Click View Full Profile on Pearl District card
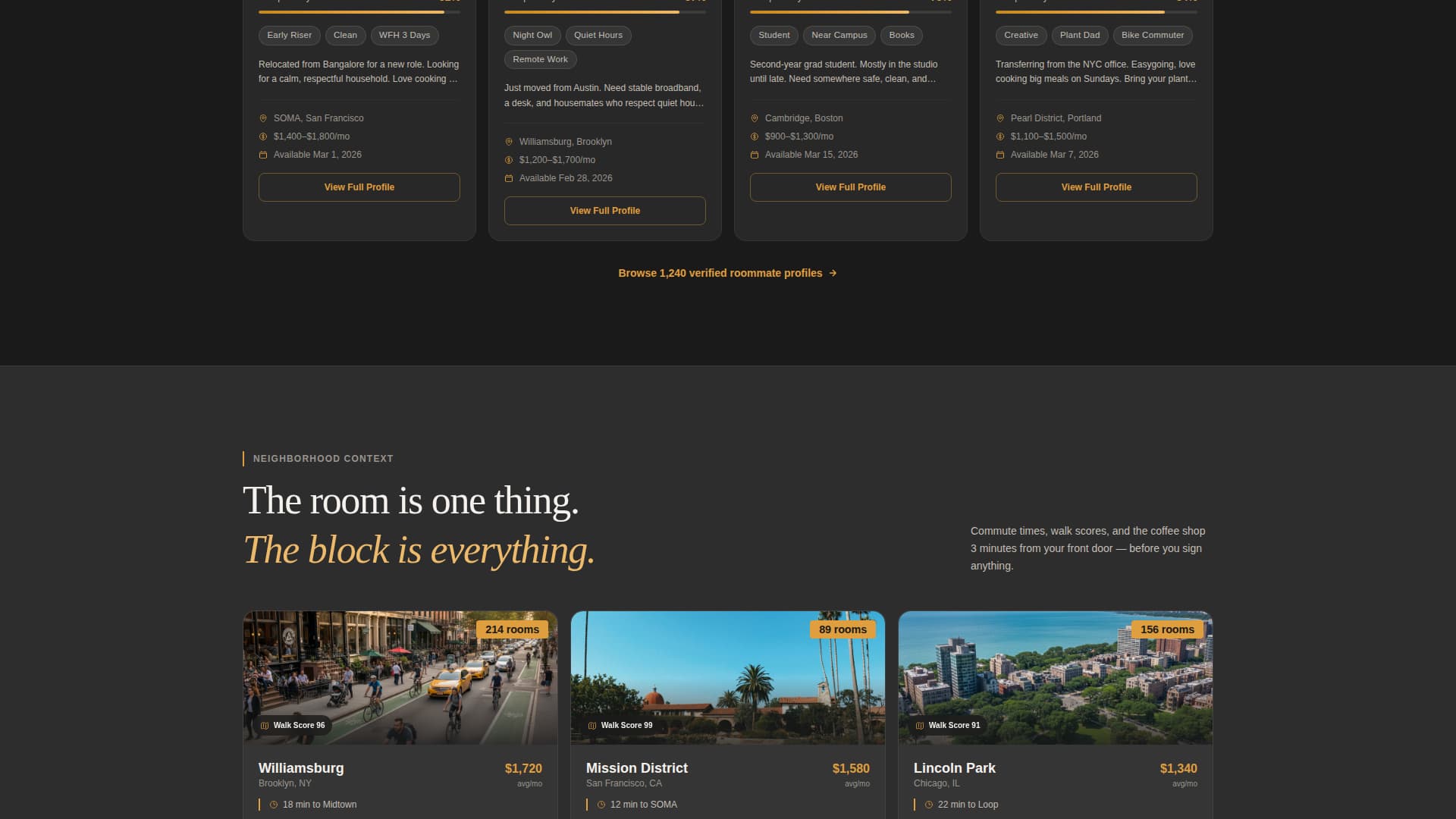 click(1096, 187)
